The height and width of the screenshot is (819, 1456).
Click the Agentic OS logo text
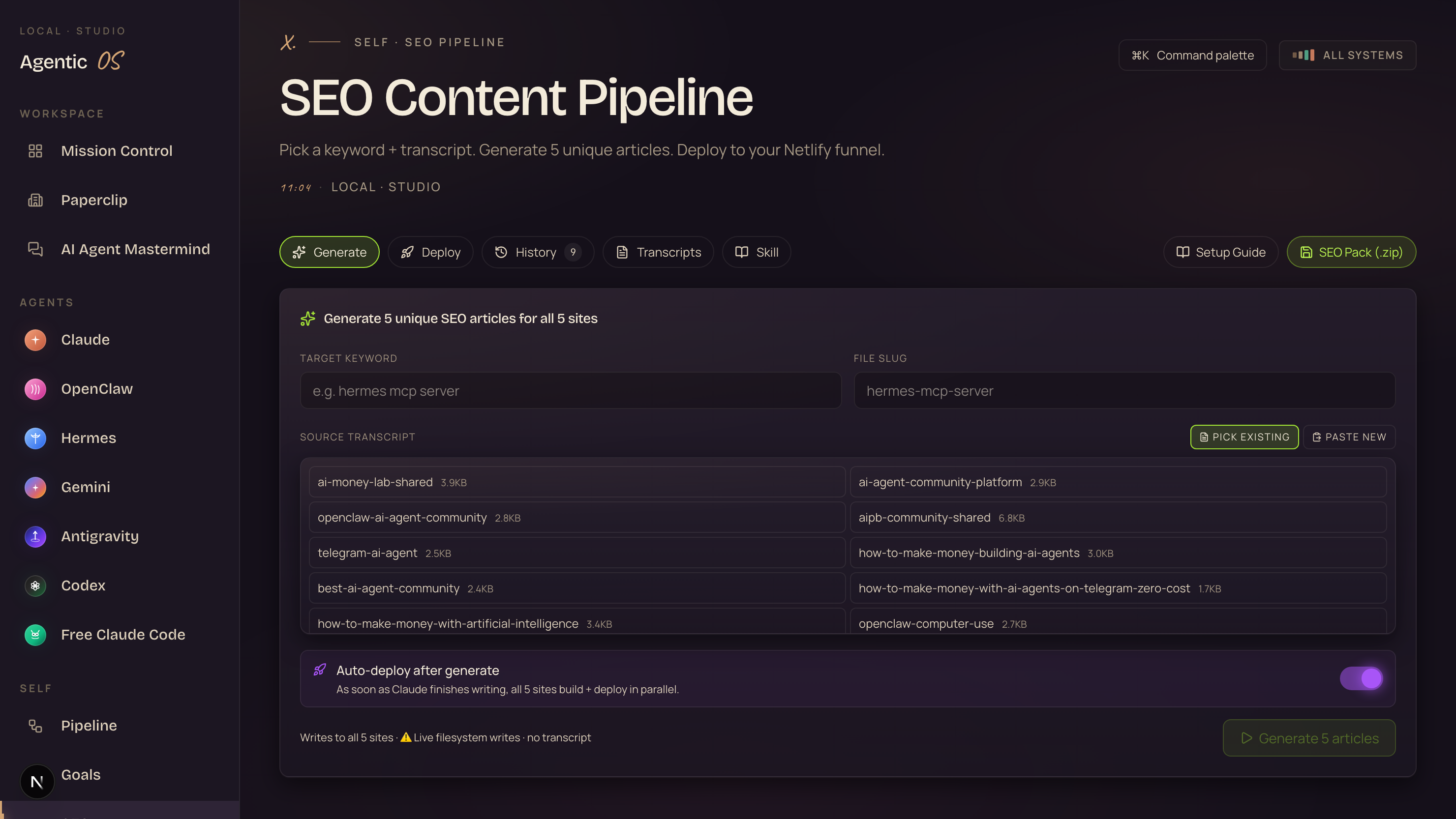tap(72, 61)
